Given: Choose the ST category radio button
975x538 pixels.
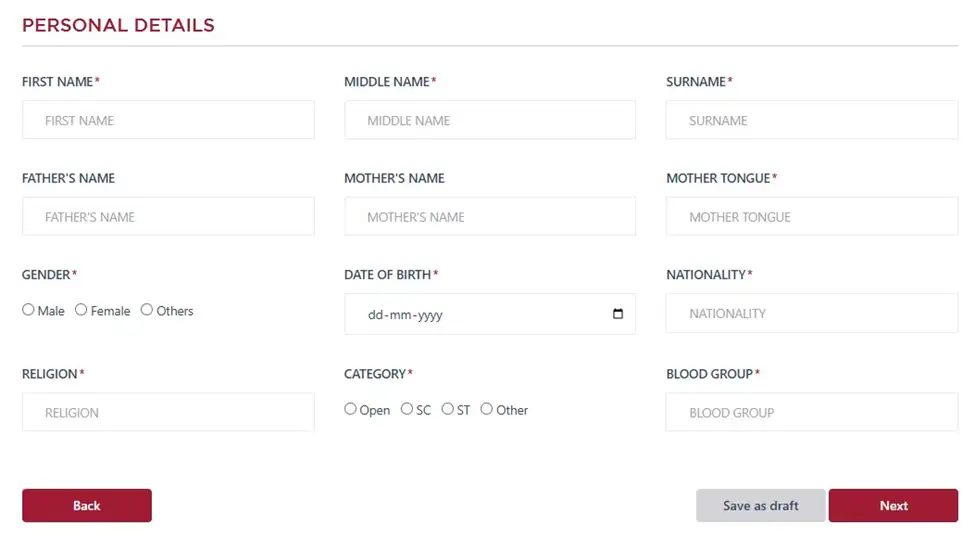Looking at the screenshot, I should (x=447, y=409).
